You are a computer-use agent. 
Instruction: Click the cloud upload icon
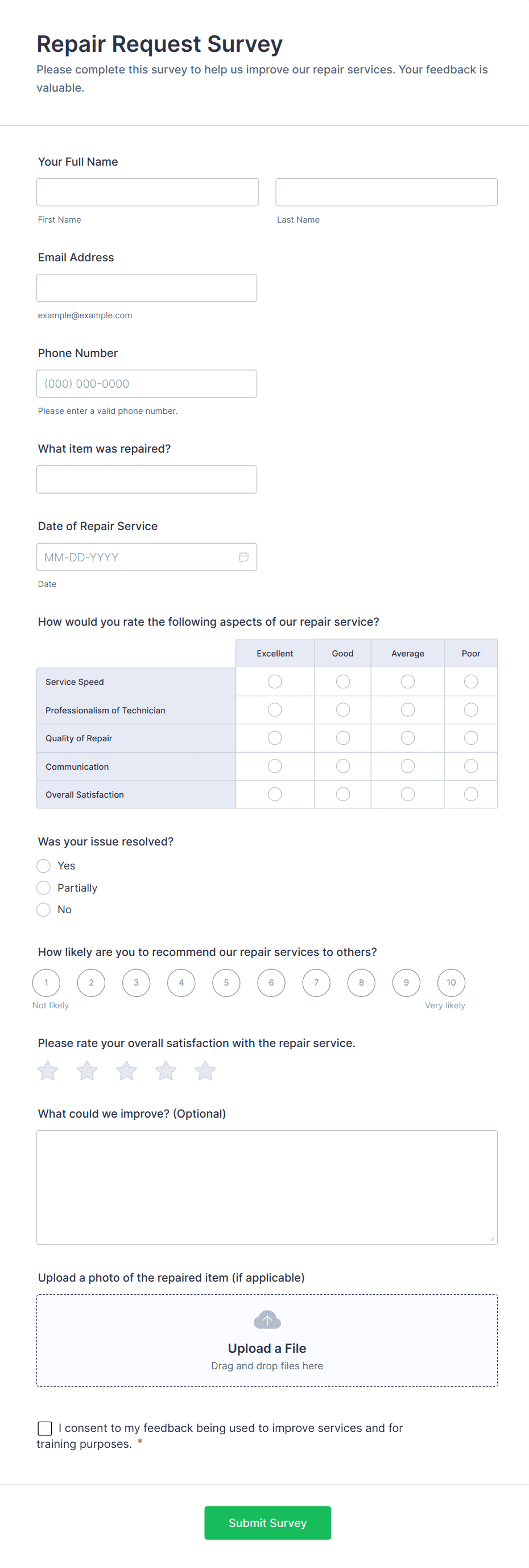pos(267,1320)
